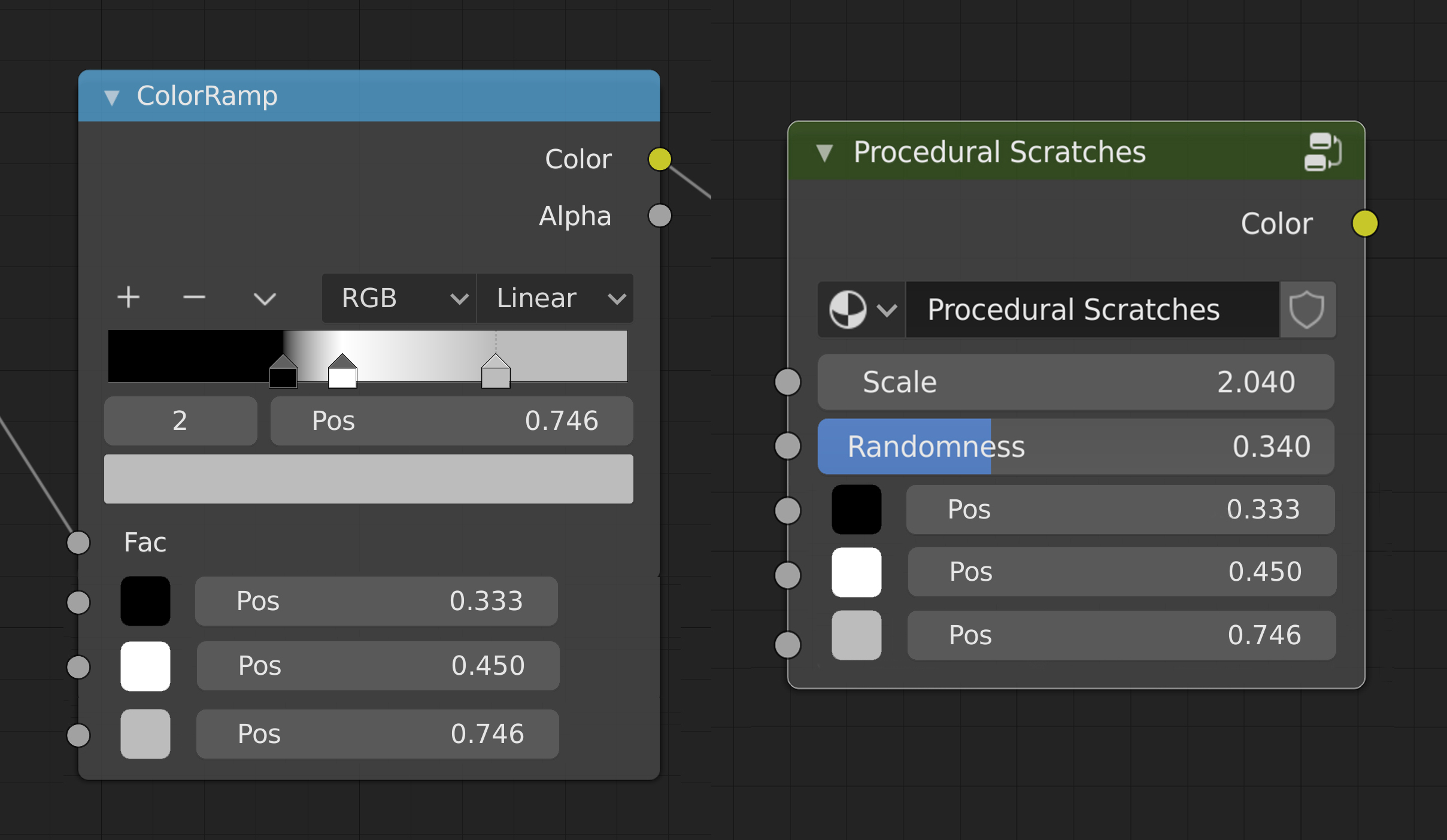Select the black color stop handle
This screenshot has height=840, width=1447.
(x=283, y=371)
